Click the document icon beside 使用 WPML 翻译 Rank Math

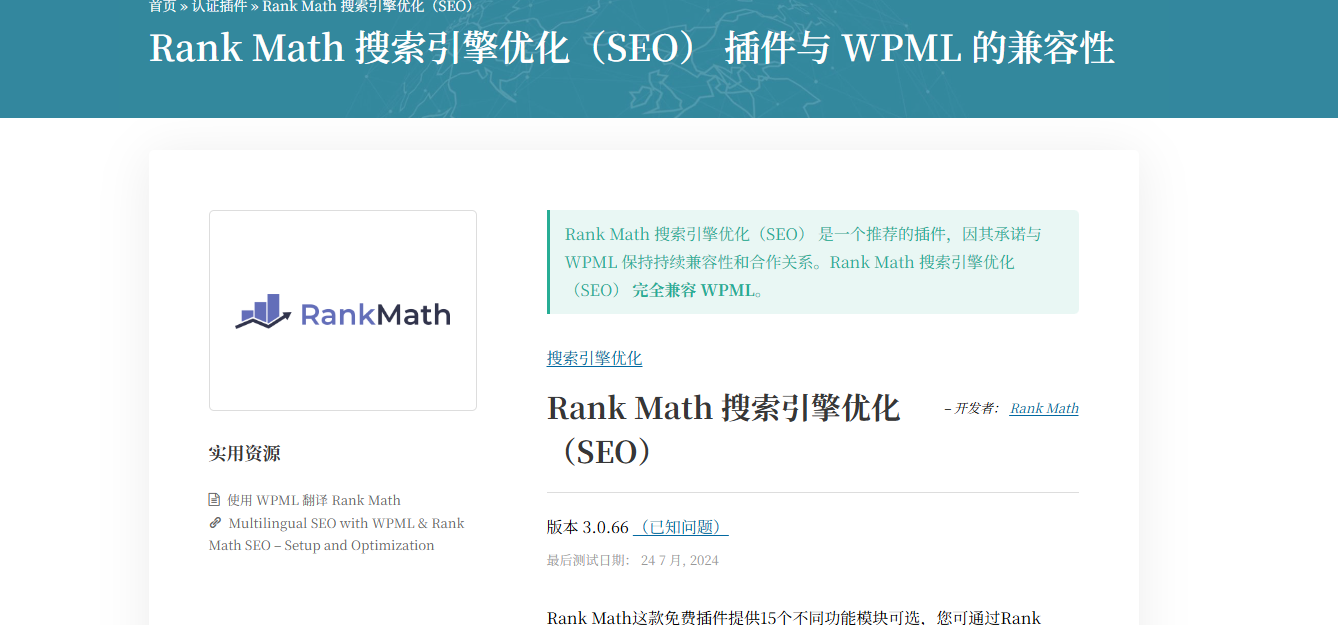(x=214, y=500)
